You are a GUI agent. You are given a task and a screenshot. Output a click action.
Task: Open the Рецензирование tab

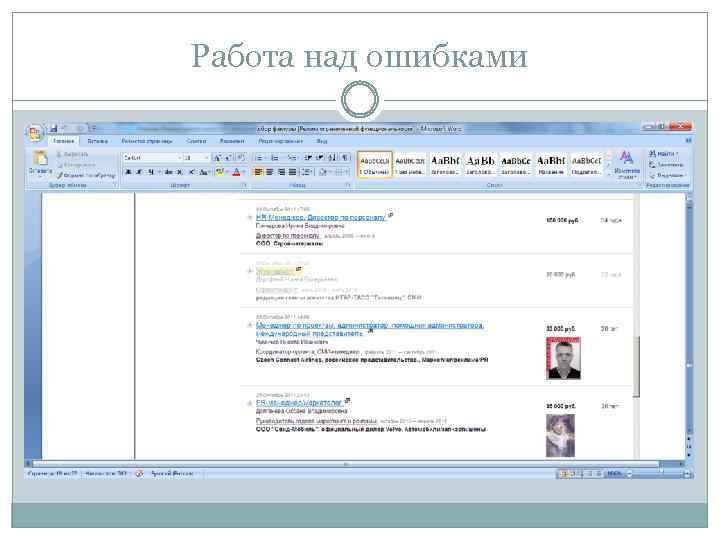(x=281, y=141)
